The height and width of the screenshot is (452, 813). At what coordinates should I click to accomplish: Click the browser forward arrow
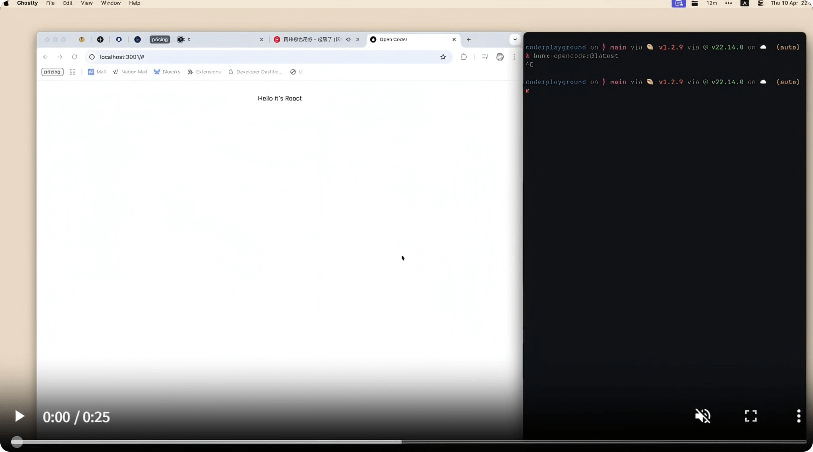coord(60,57)
